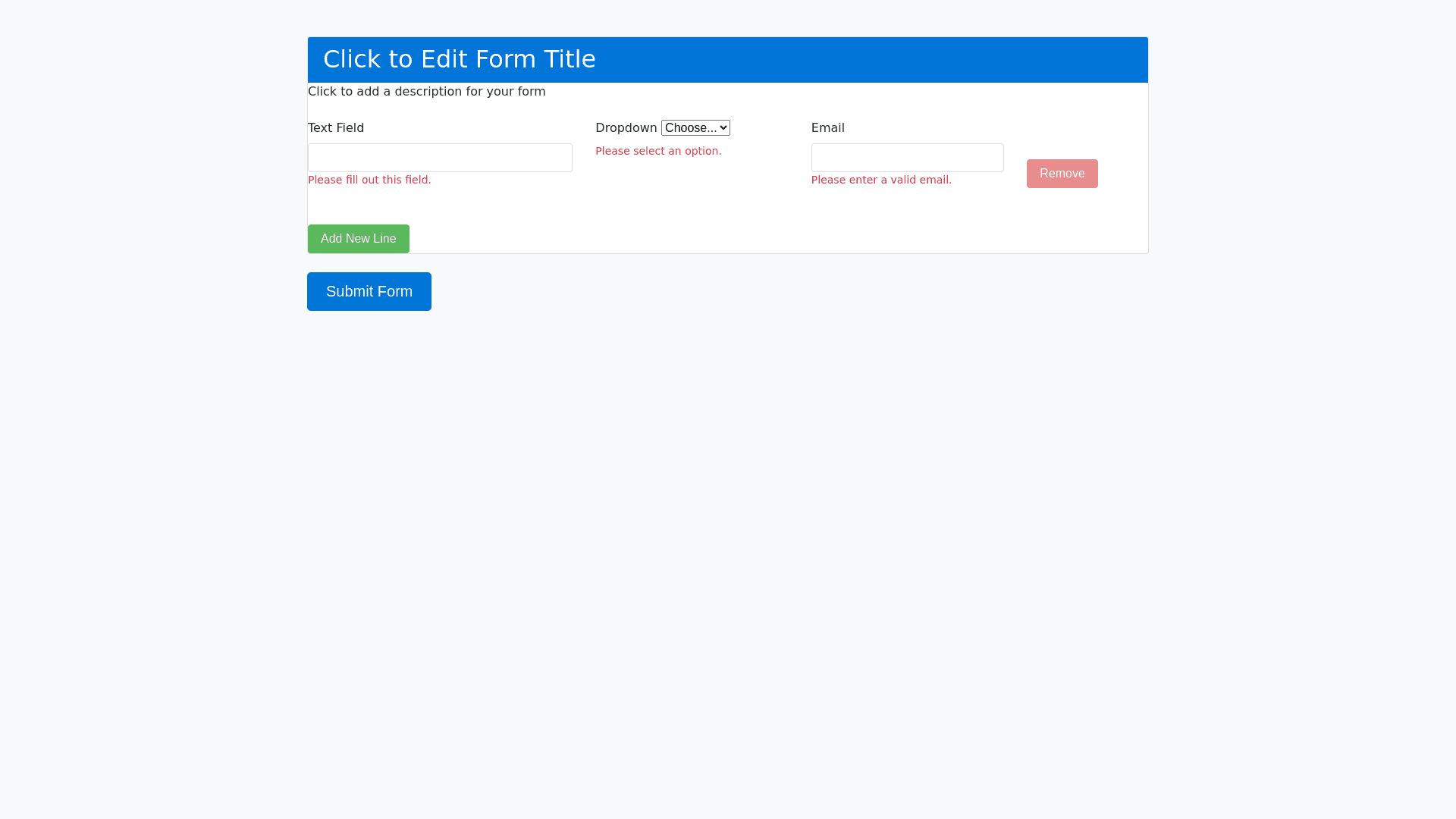Click the form description placeholder text
Screen dimensions: 1456x819
(426, 92)
